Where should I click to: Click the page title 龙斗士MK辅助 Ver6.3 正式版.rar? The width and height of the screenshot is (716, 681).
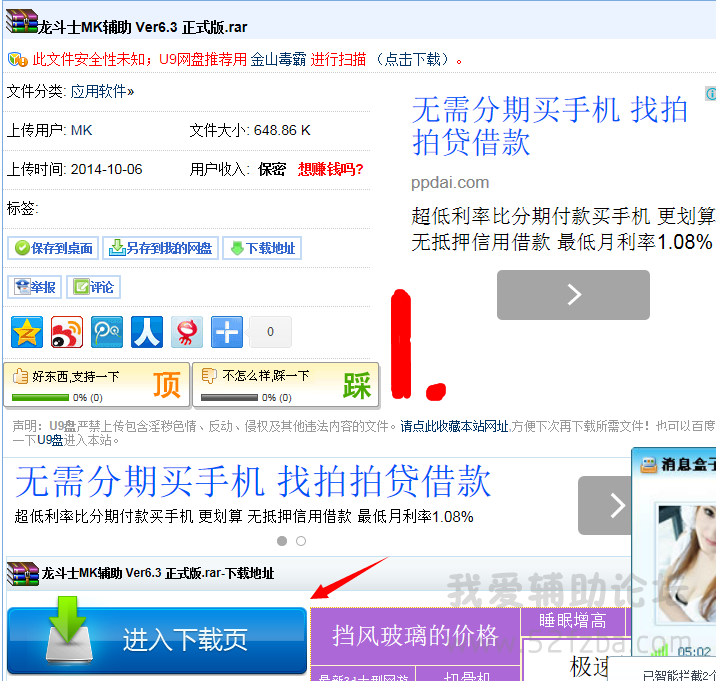[x=142, y=27]
